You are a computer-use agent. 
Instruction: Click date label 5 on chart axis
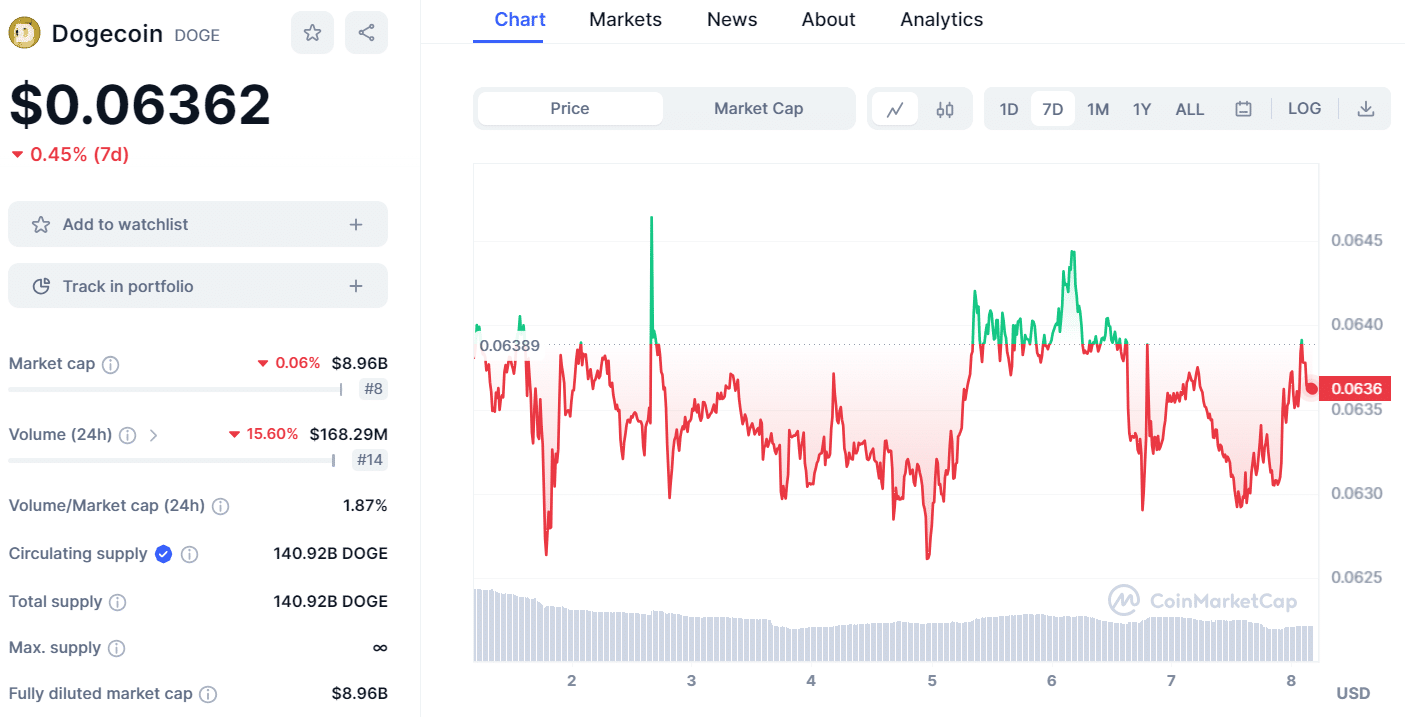[932, 682]
